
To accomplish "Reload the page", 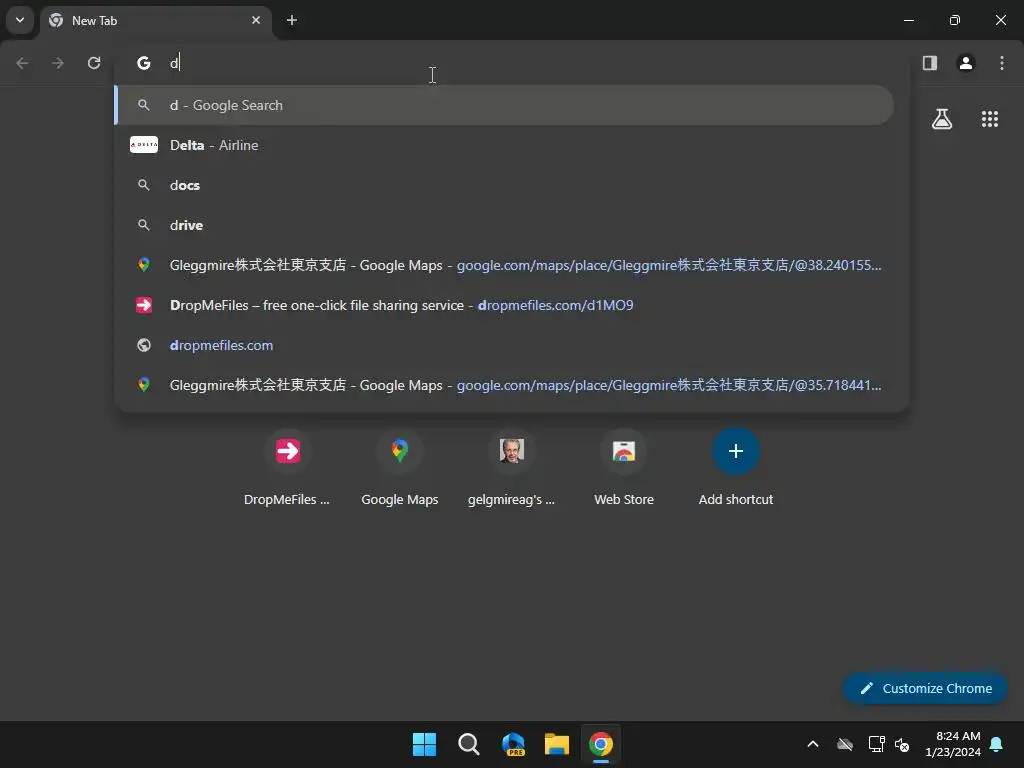I will 94,63.
